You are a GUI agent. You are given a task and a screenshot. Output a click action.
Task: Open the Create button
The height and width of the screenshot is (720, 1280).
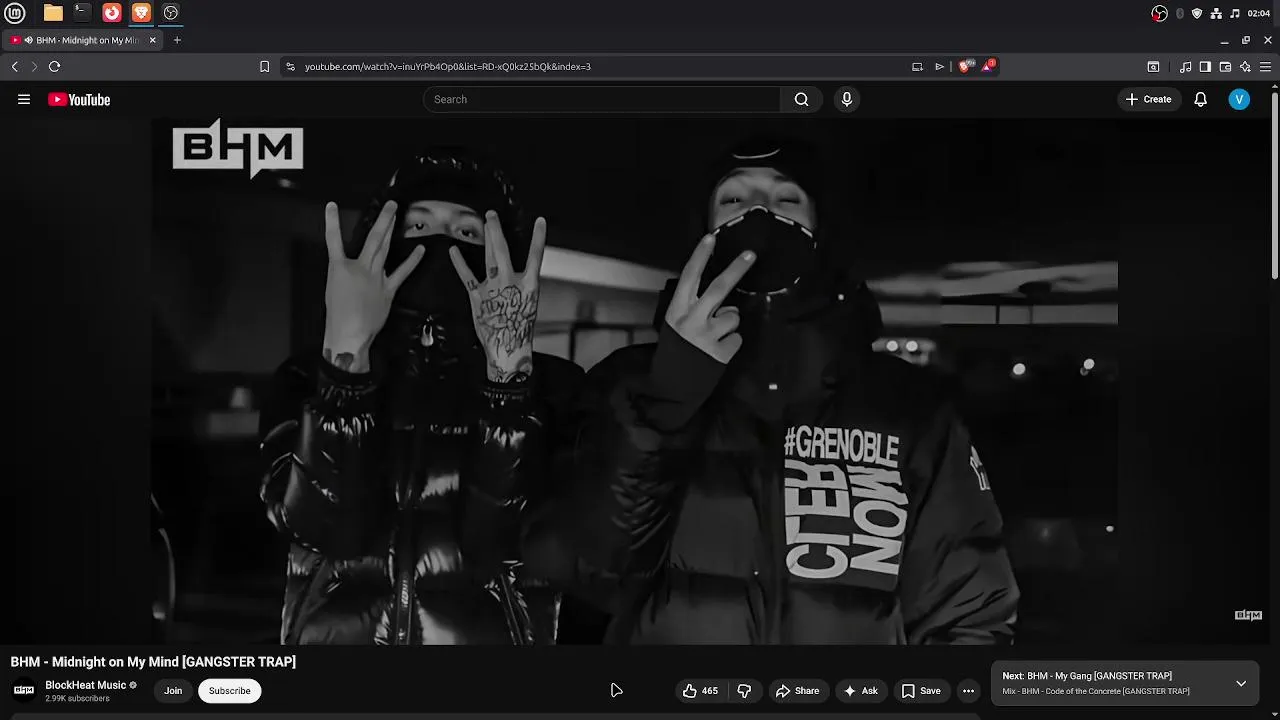[x=1148, y=99]
